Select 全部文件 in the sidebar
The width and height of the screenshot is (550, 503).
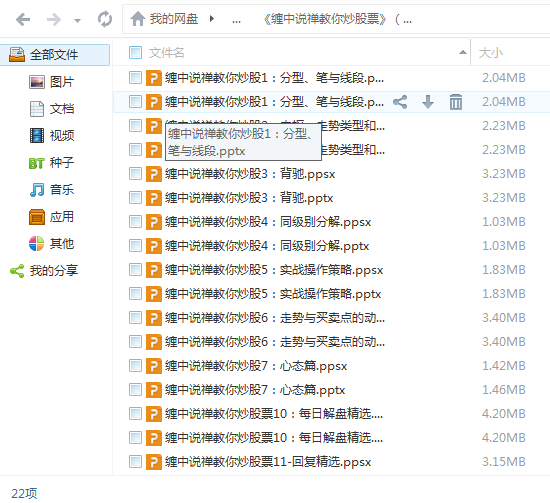pyautogui.click(x=55, y=55)
